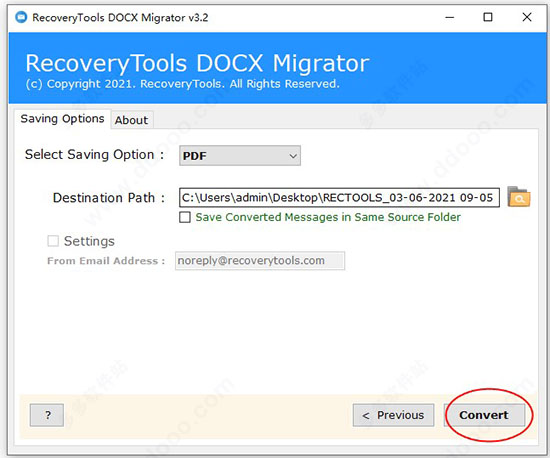Switch to the About tab
The width and height of the screenshot is (550, 458).
coord(132,120)
